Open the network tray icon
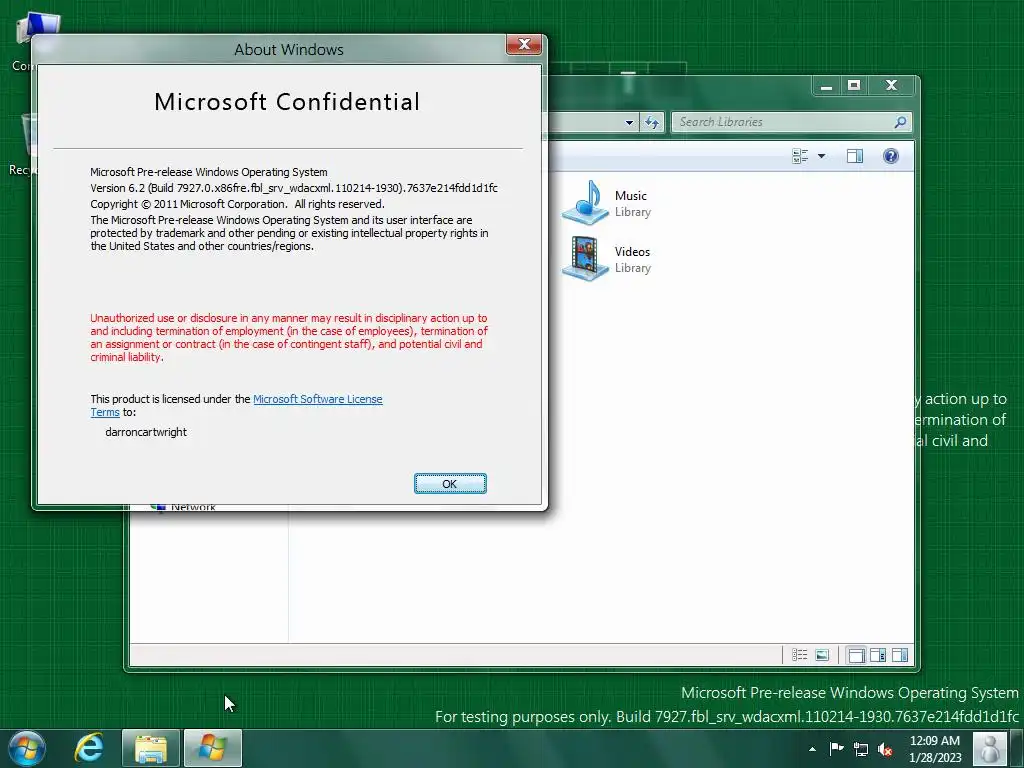Viewport: 1024px width, 768px height. point(861,749)
